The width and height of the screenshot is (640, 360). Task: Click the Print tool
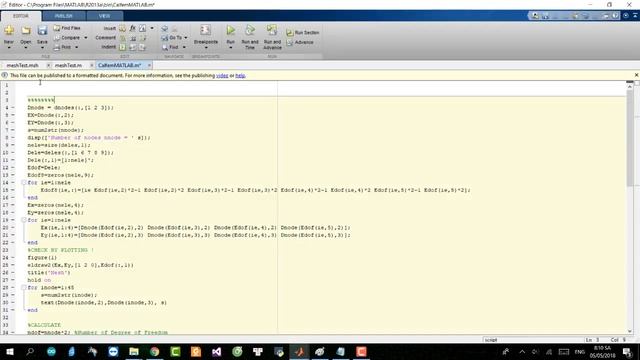(x=63, y=47)
